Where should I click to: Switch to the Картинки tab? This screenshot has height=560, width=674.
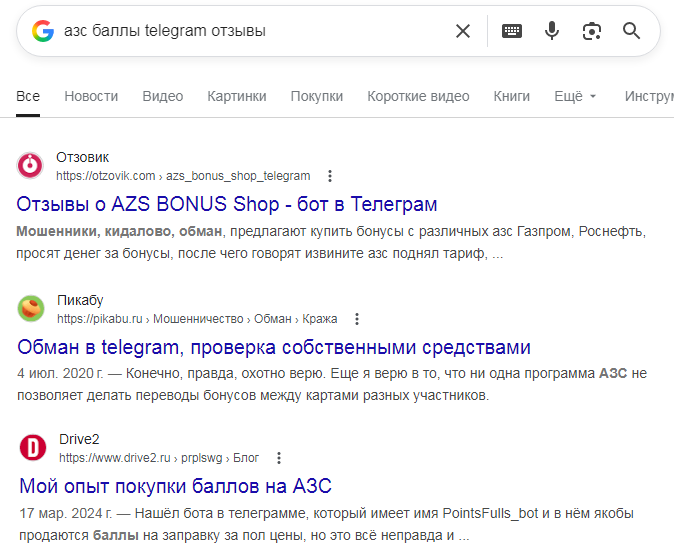point(237,96)
